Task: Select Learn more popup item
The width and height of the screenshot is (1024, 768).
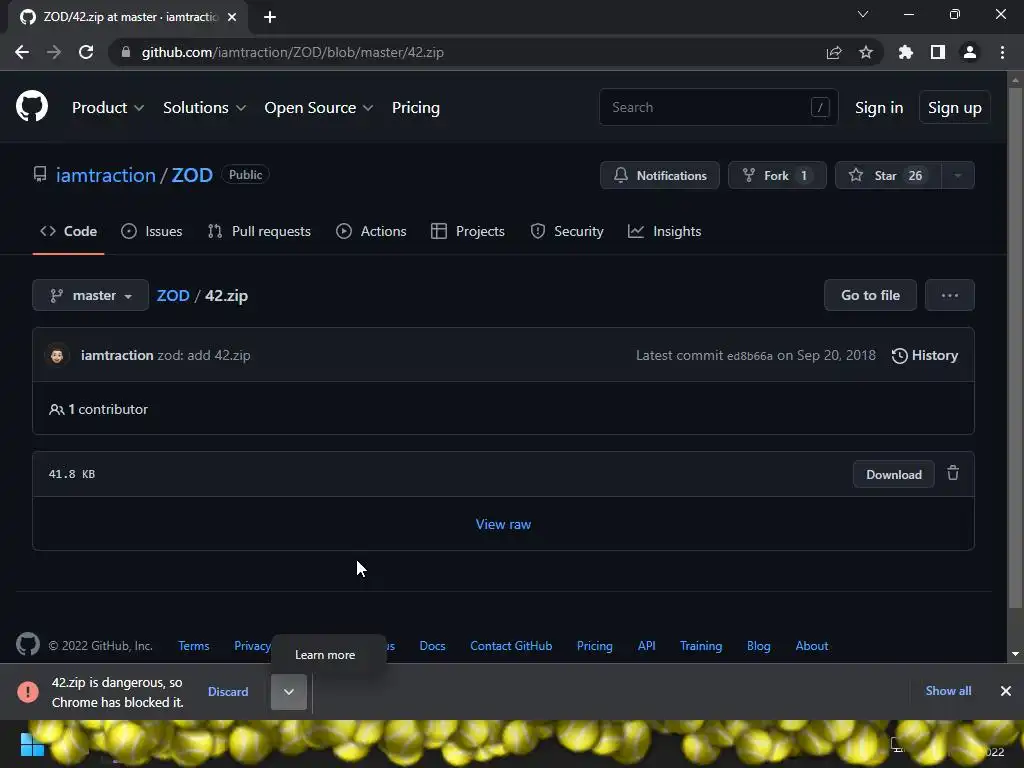Action: coord(328,655)
